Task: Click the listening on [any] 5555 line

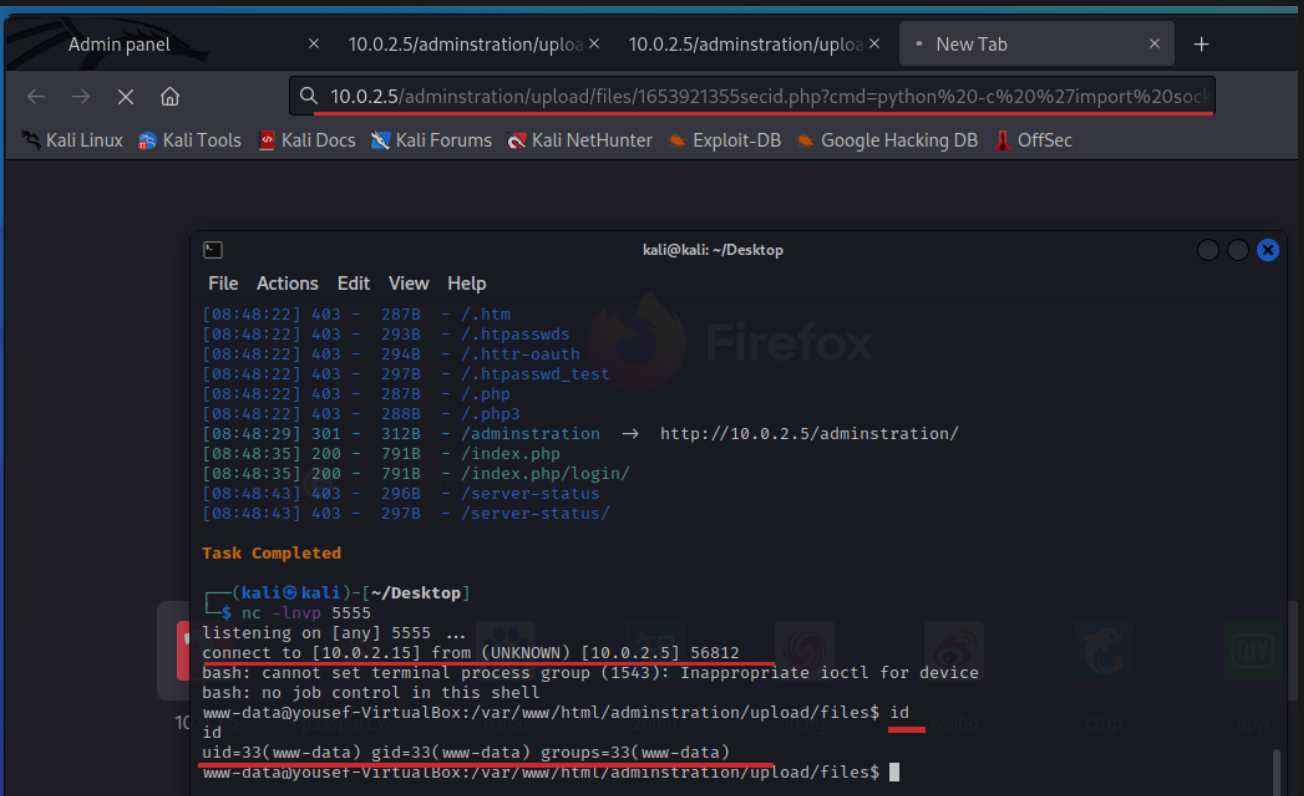Action: [x=334, y=633]
